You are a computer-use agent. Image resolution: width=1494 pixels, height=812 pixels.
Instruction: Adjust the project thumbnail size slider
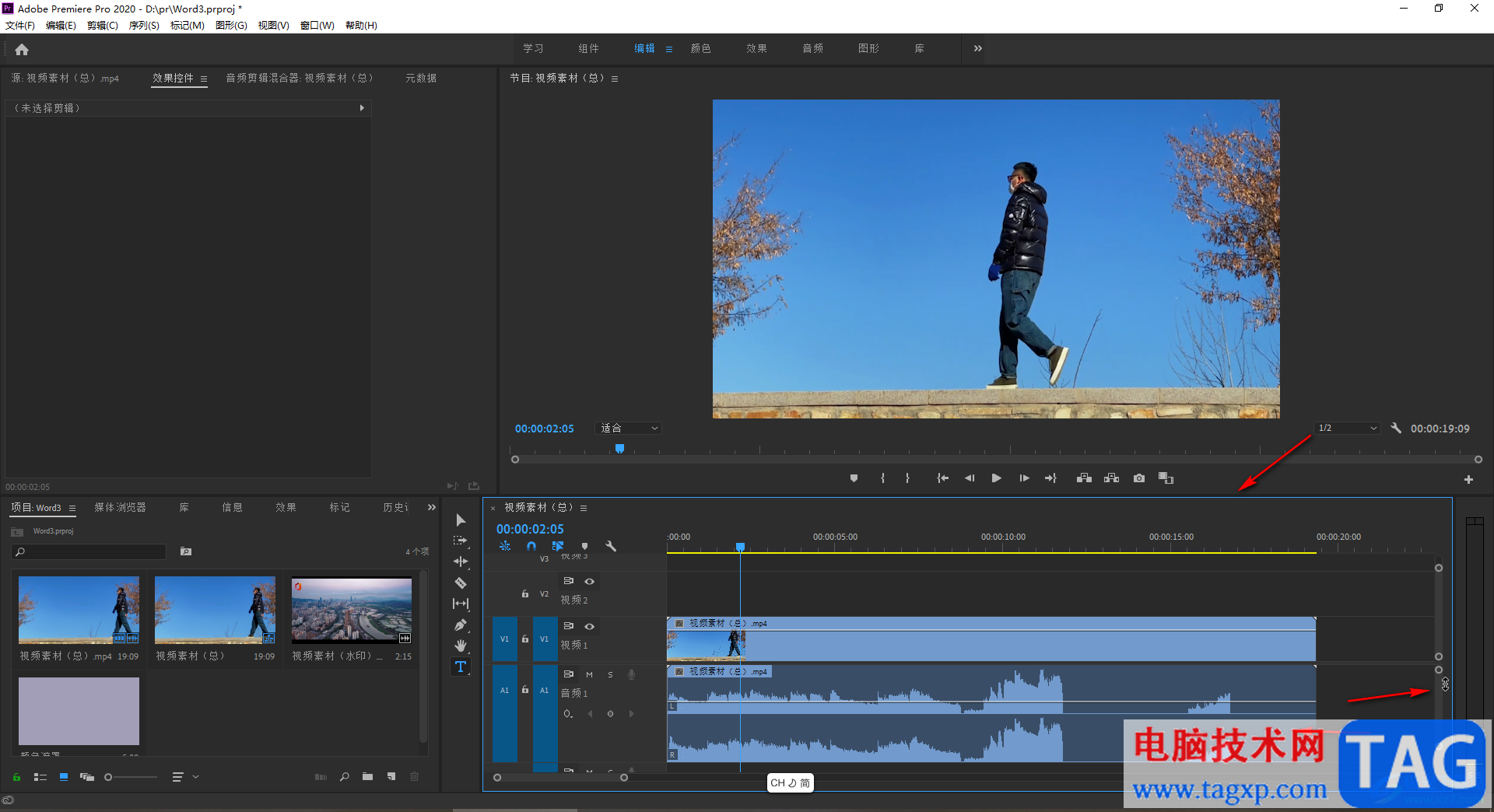tap(109, 777)
